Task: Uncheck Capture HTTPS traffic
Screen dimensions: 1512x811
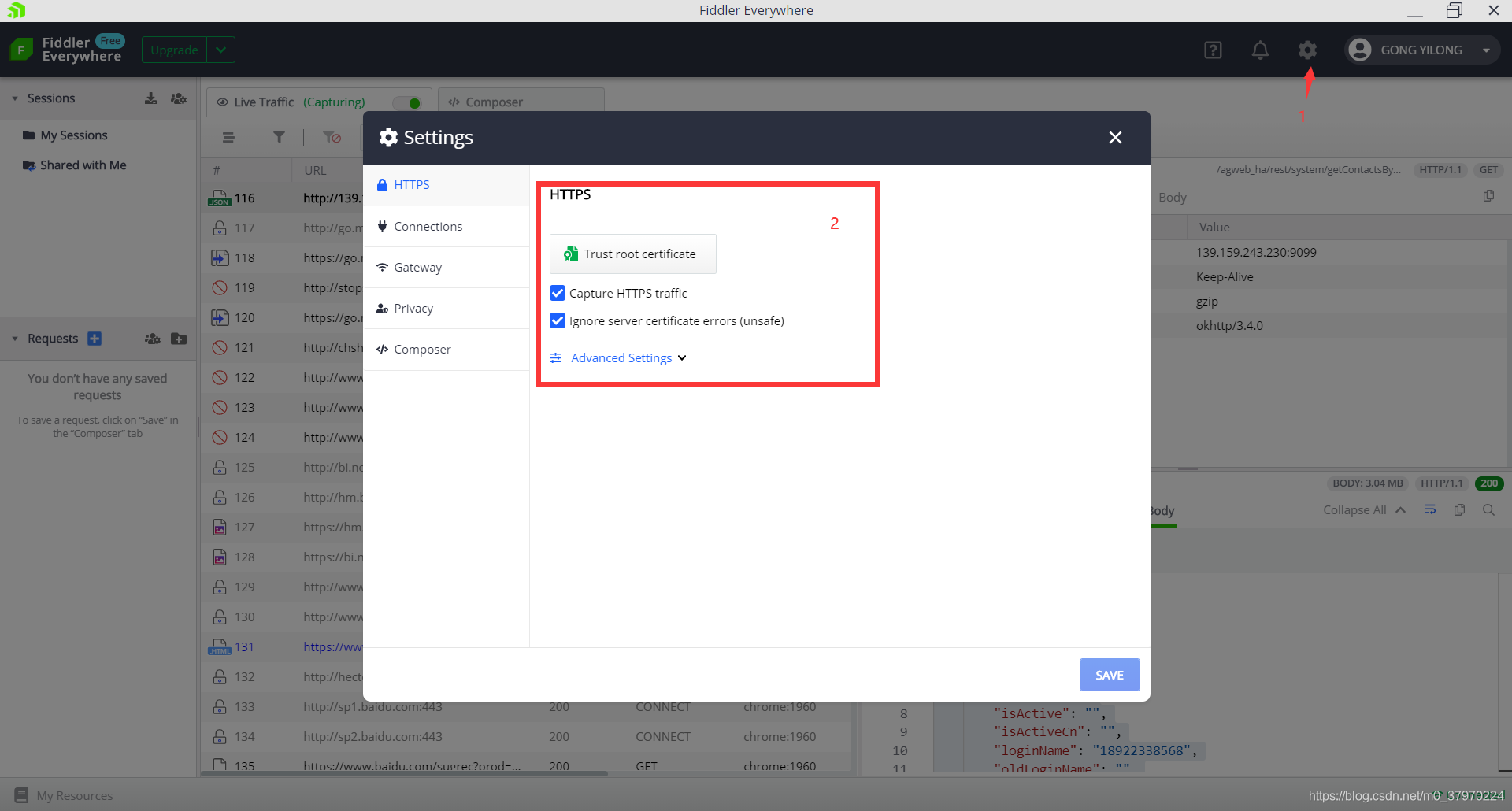Action: click(x=558, y=293)
